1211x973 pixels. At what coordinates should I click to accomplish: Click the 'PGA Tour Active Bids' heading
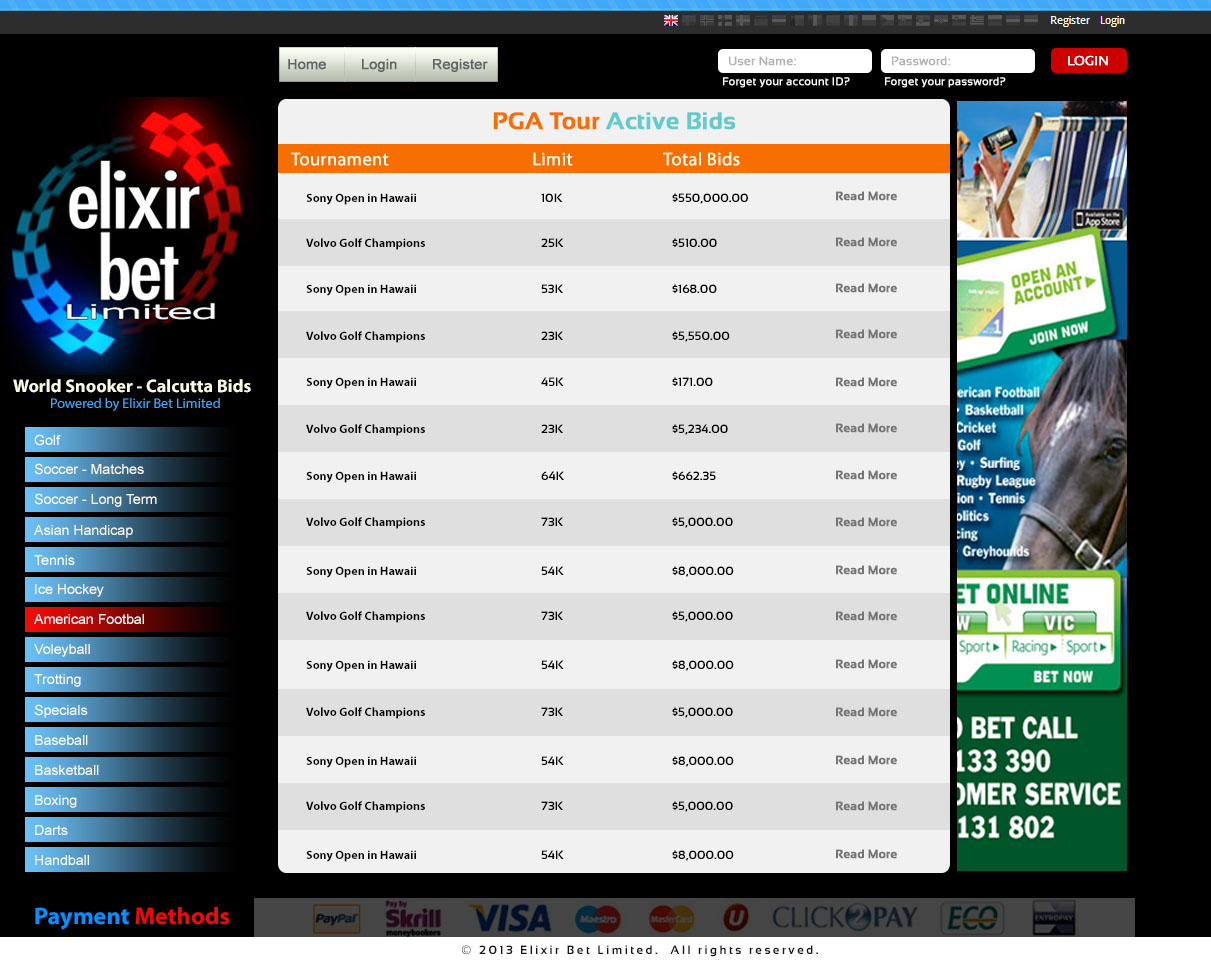pyautogui.click(x=614, y=121)
